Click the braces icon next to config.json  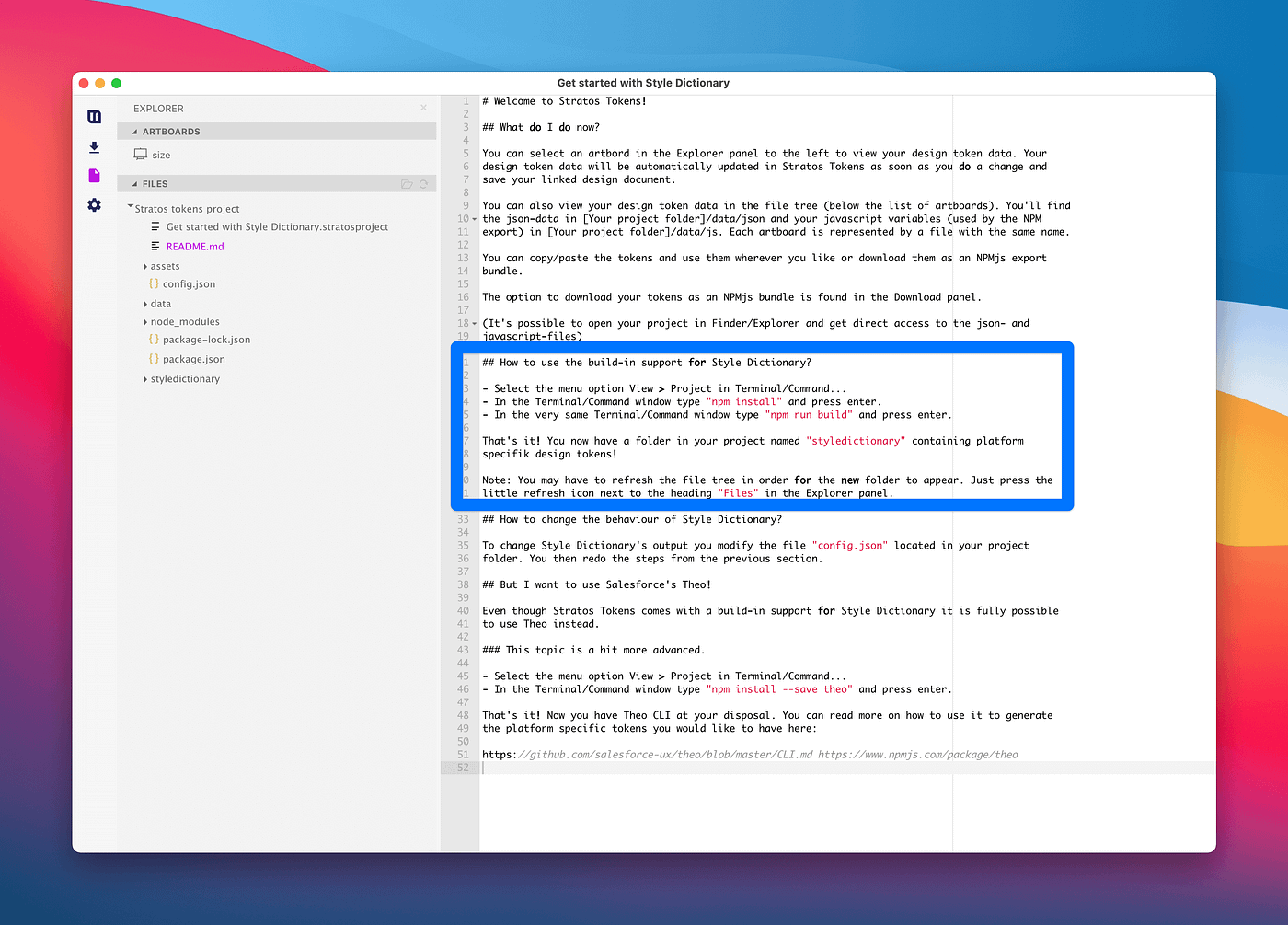[x=154, y=283]
